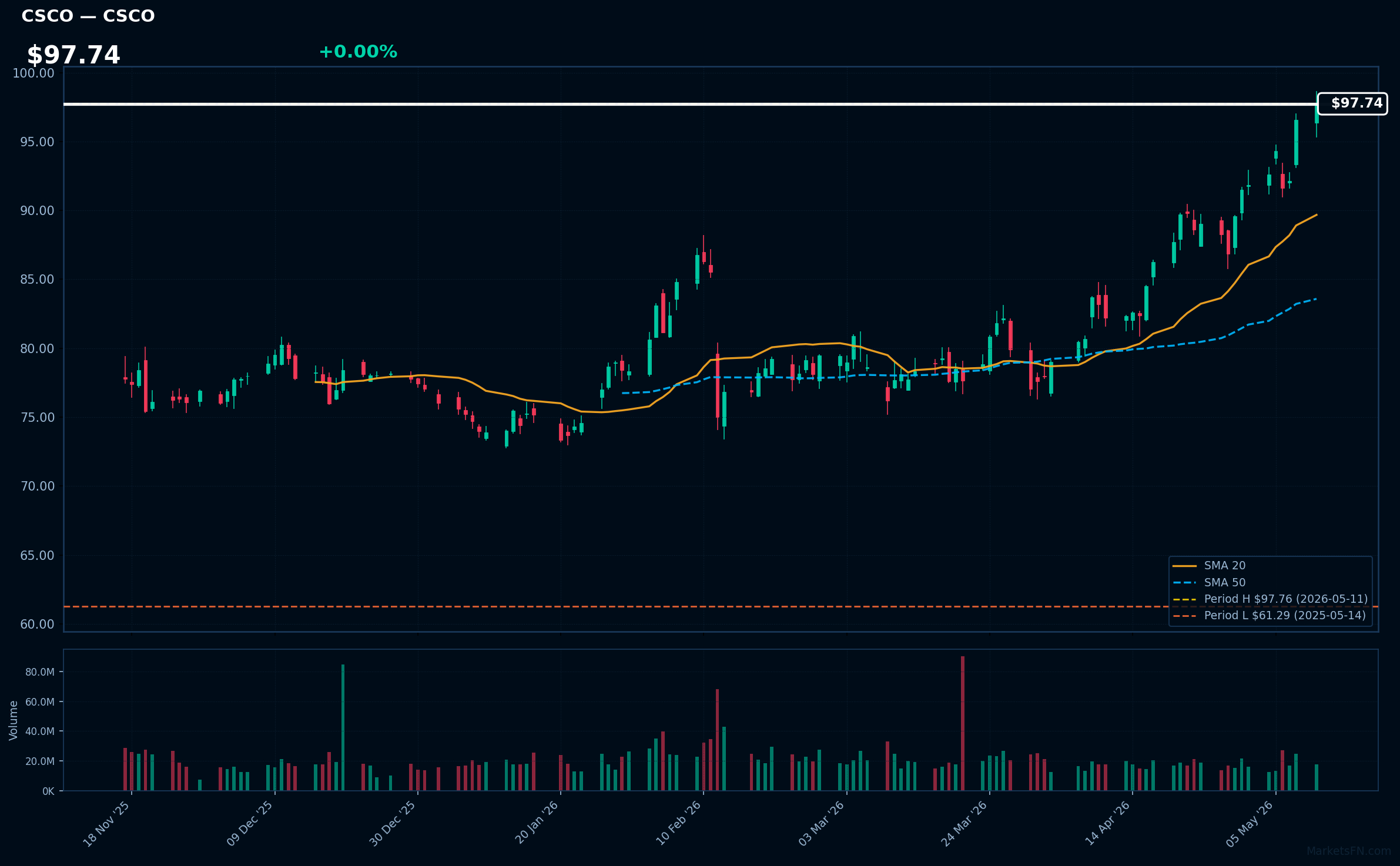Image resolution: width=1400 pixels, height=866 pixels.
Task: Click the SMA 50 legend entry
Action: point(1224,582)
